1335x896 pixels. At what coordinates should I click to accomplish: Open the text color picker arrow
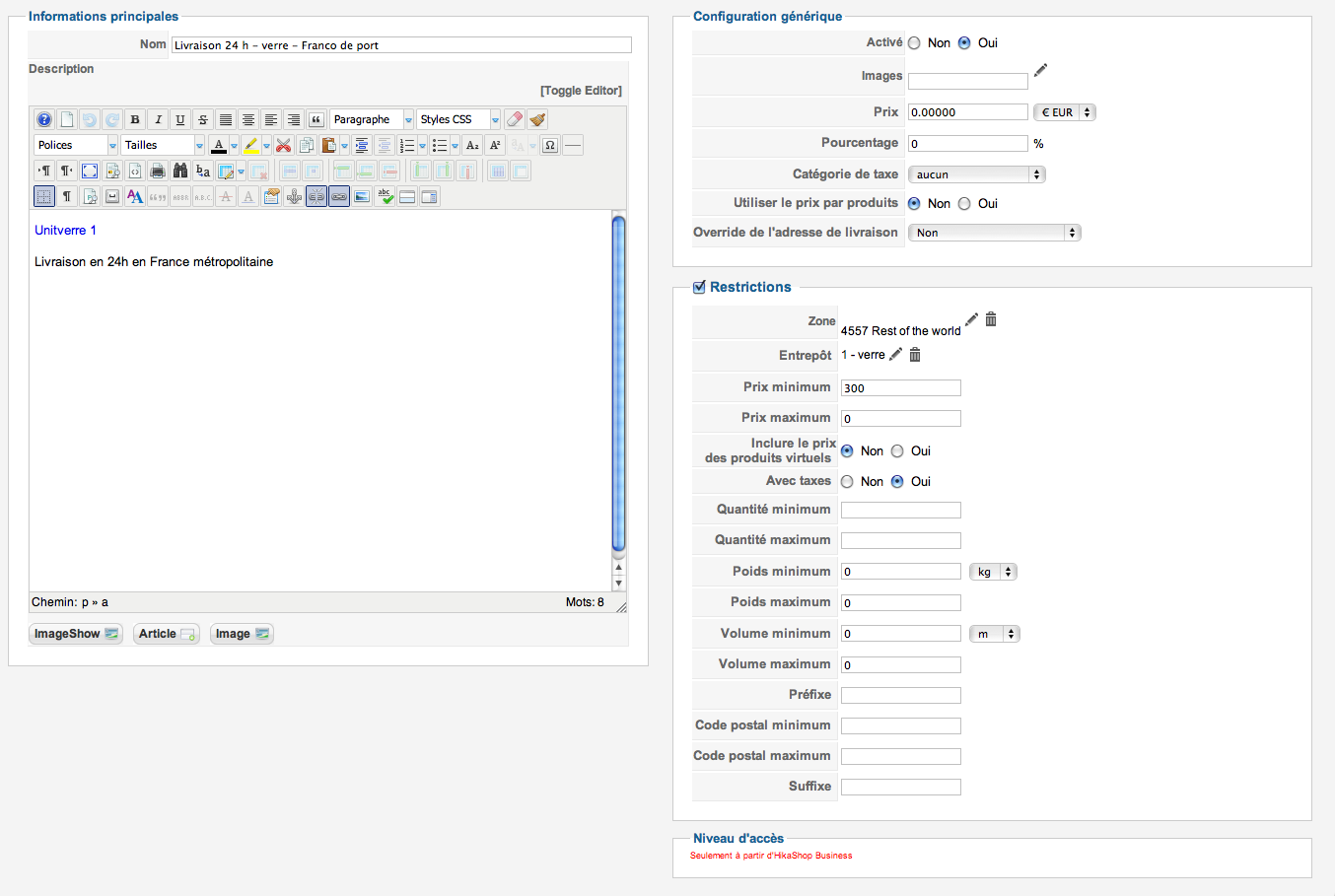click(234, 145)
